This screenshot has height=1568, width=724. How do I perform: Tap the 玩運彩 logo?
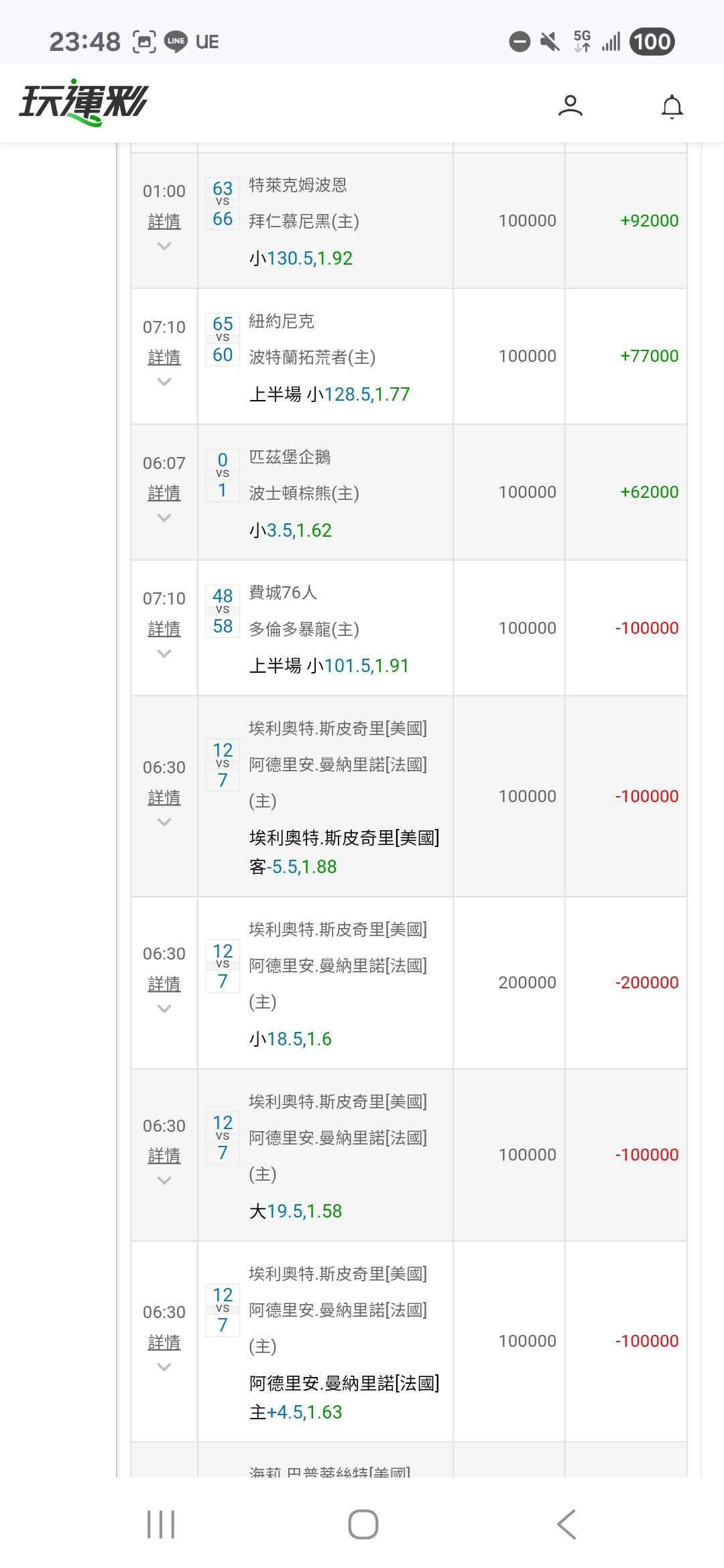point(84,105)
